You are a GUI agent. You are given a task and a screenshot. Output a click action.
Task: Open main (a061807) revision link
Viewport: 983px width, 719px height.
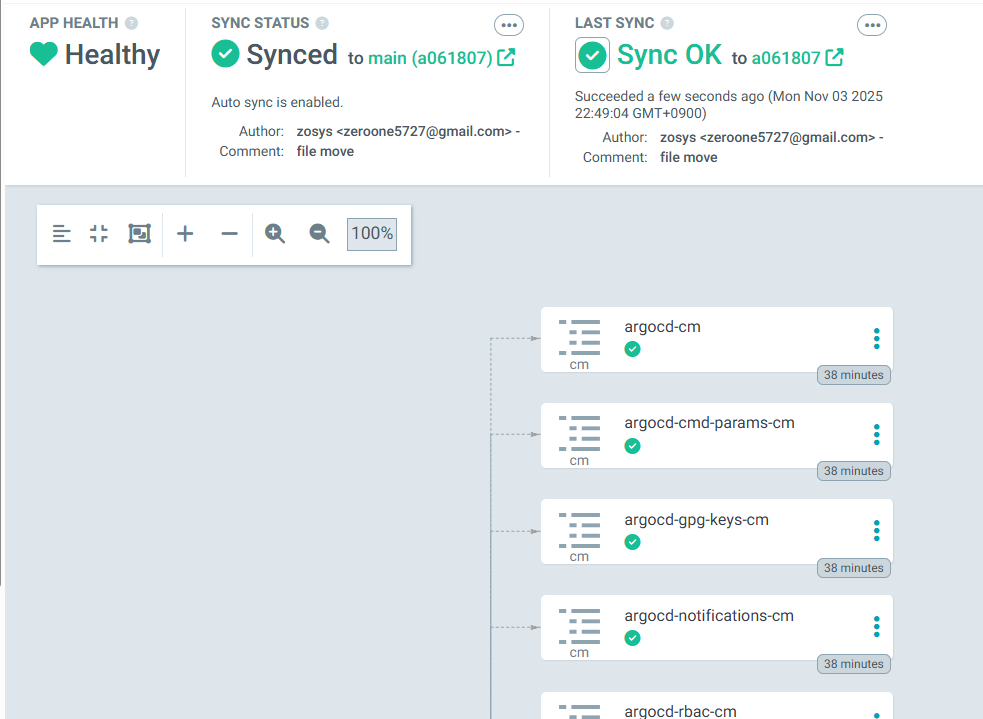point(430,58)
